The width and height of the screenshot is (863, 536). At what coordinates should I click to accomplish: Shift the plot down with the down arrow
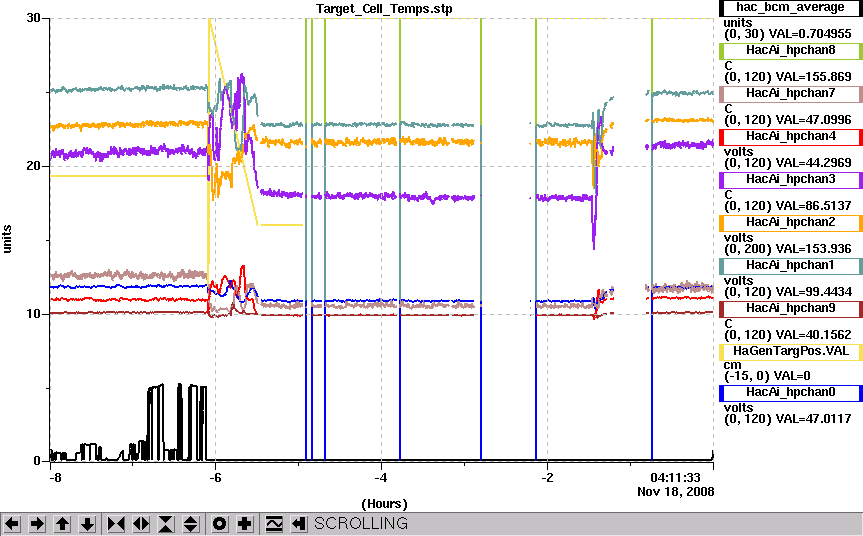tap(88, 523)
